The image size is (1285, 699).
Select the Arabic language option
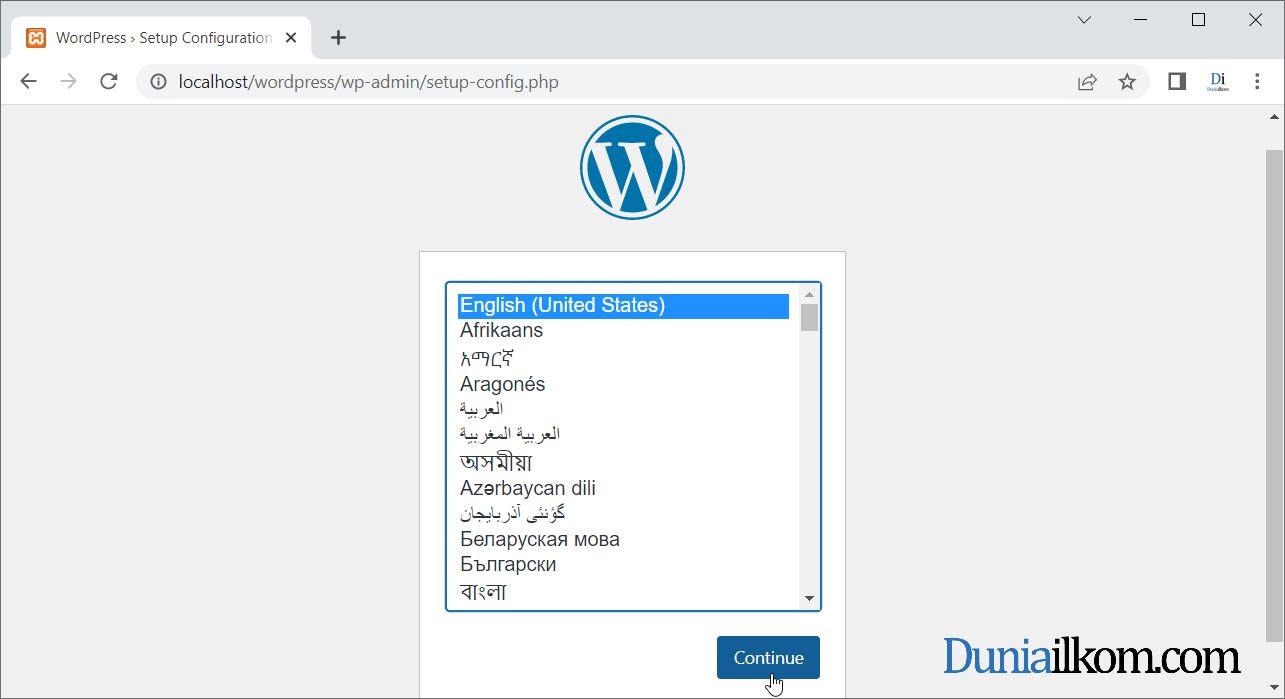pyautogui.click(x=623, y=409)
